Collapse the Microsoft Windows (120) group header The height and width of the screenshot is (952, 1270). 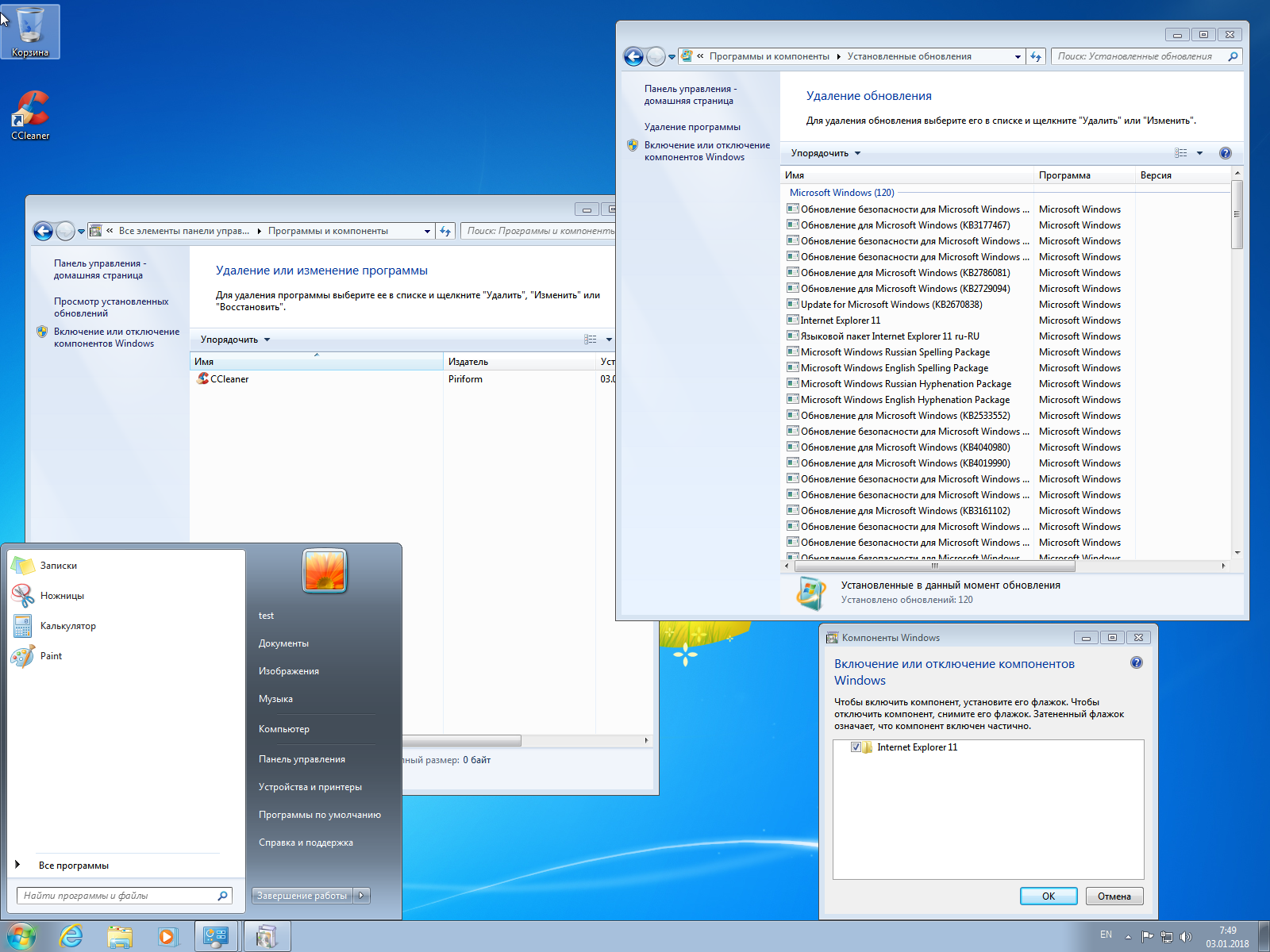coord(841,193)
